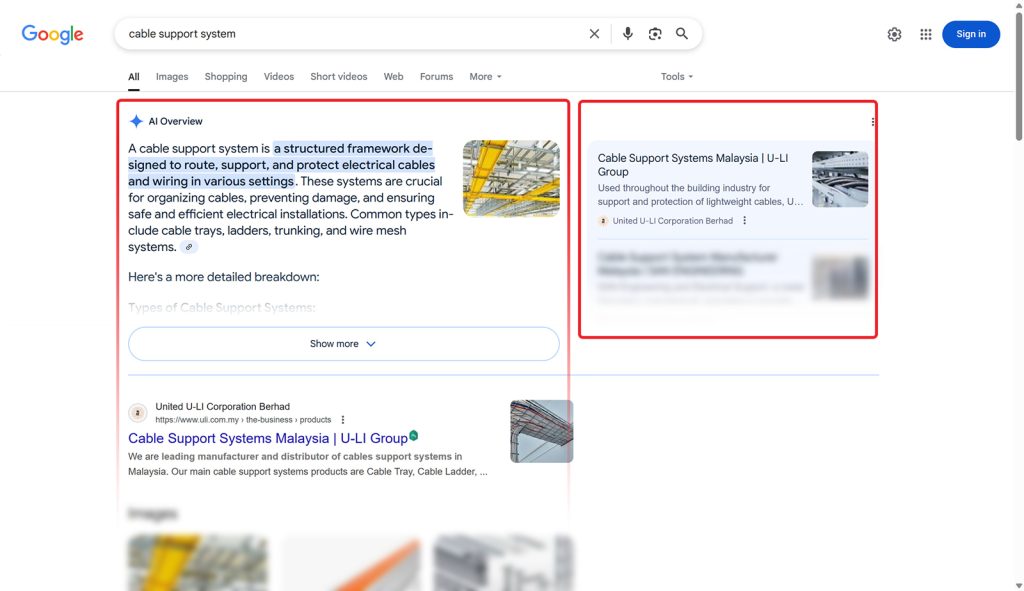The width and height of the screenshot is (1024, 591).
Task: Clear the search box with the X icon
Action: [x=594, y=34]
